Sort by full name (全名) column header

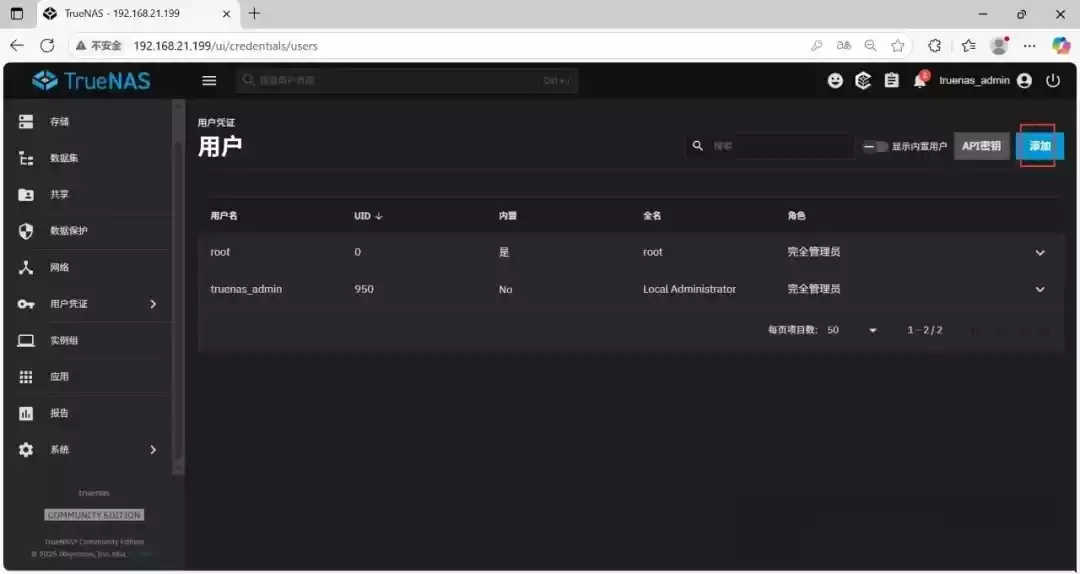(x=652, y=216)
